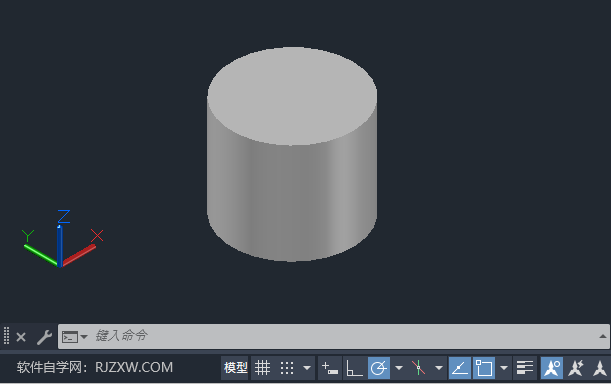Image resolution: width=611 pixels, height=384 pixels.
Task: Toggle ortho mode icon
Action: point(354,368)
